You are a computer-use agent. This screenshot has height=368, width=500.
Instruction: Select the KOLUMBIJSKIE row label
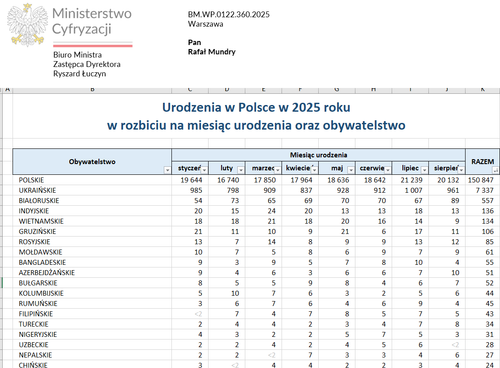click(41, 294)
